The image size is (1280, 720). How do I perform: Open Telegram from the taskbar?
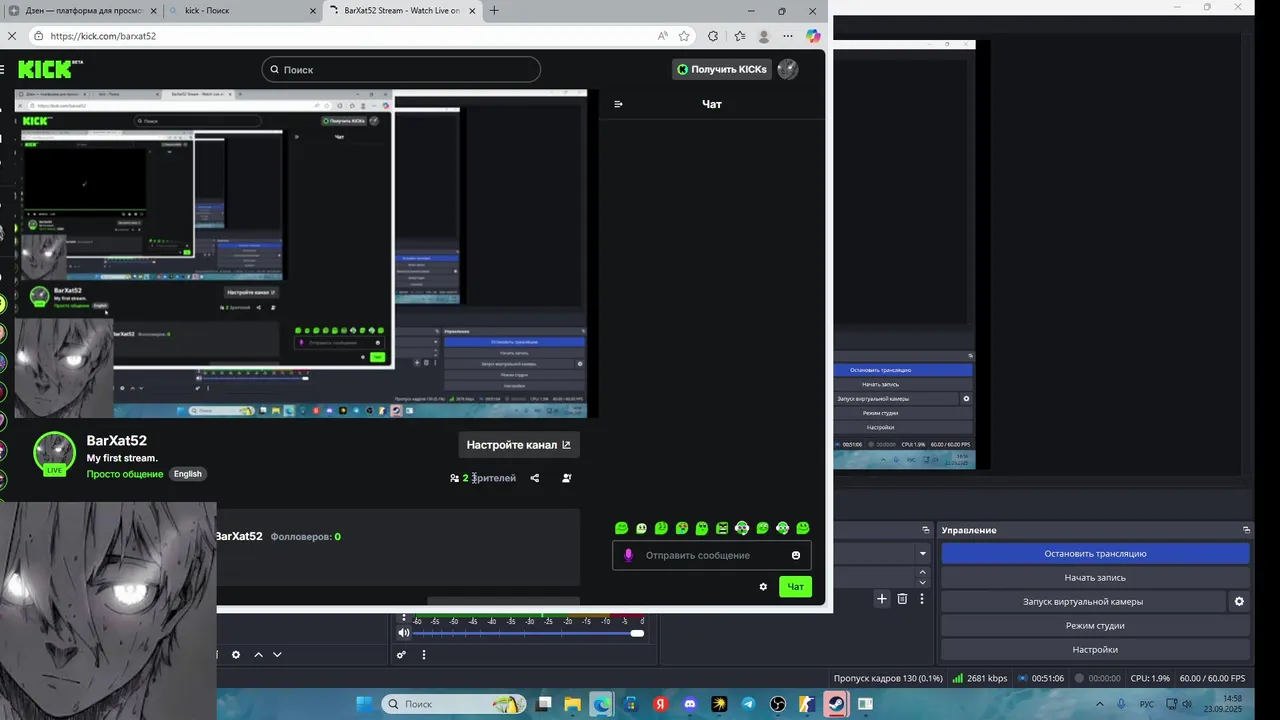(x=749, y=704)
